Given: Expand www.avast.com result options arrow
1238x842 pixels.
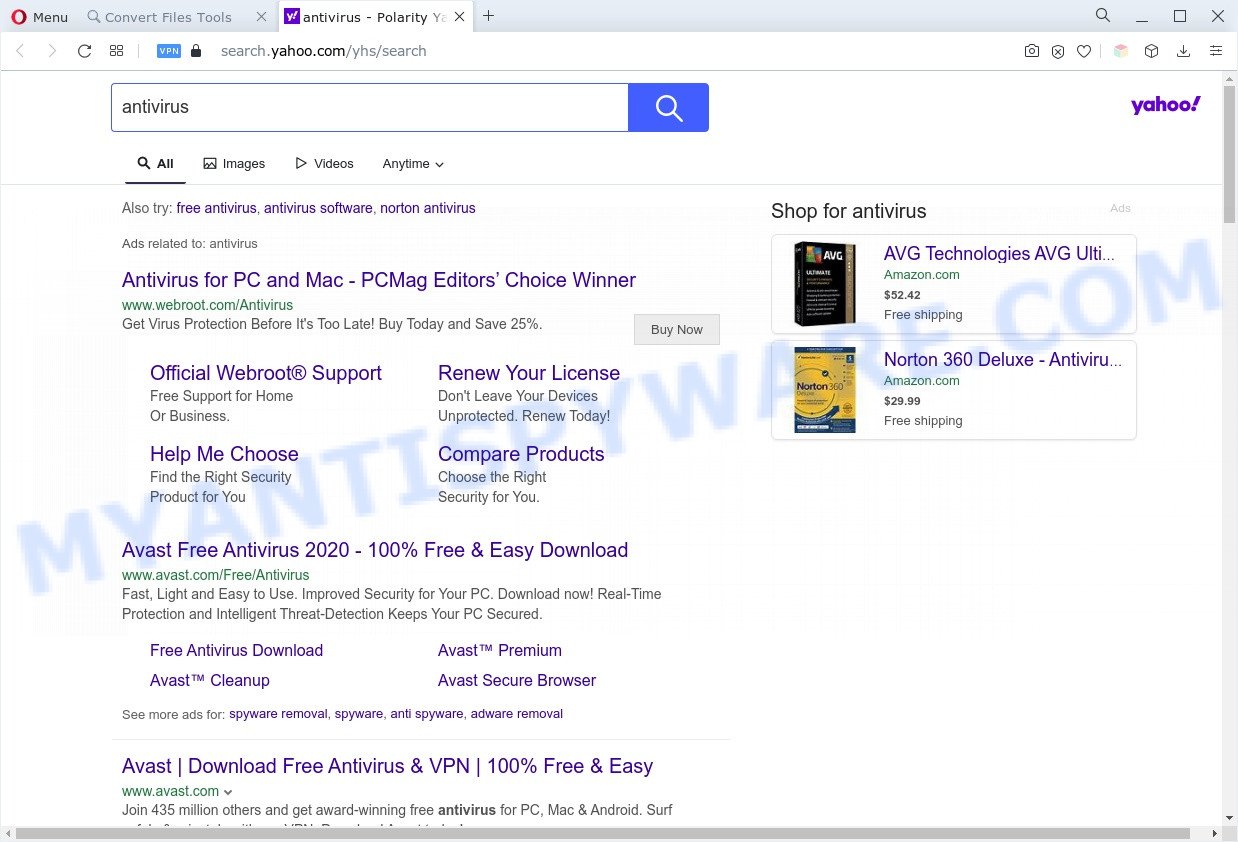Looking at the screenshot, I should [228, 792].
